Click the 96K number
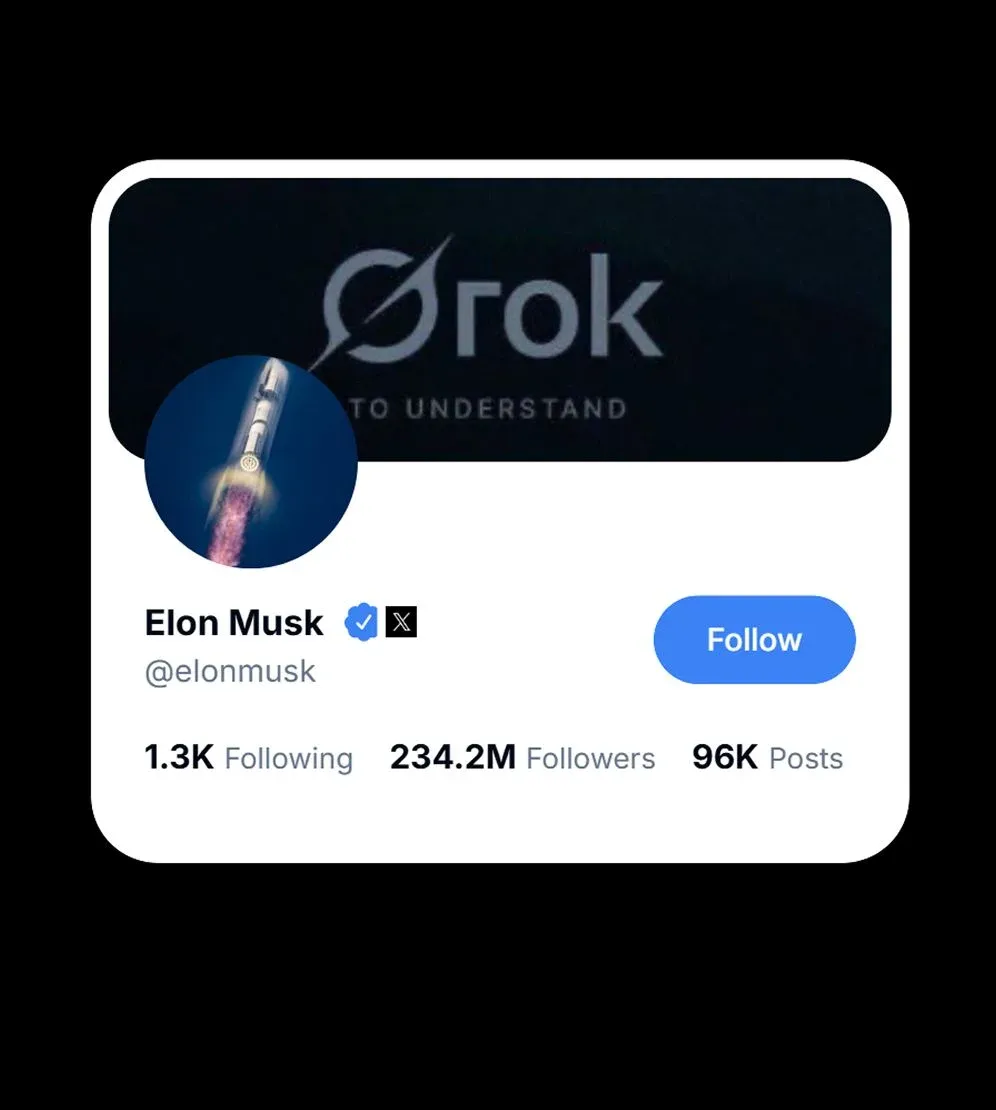The height and width of the screenshot is (1110, 996). pos(725,757)
